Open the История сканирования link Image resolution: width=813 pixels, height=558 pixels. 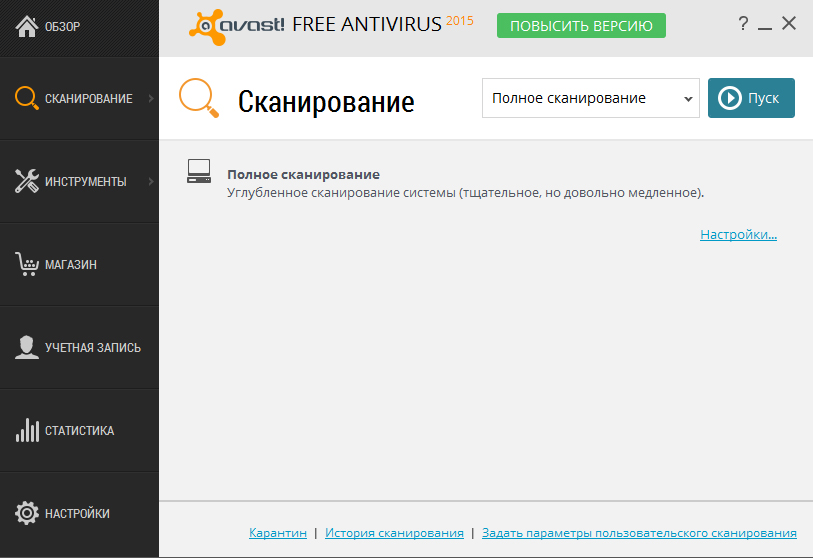tap(394, 533)
